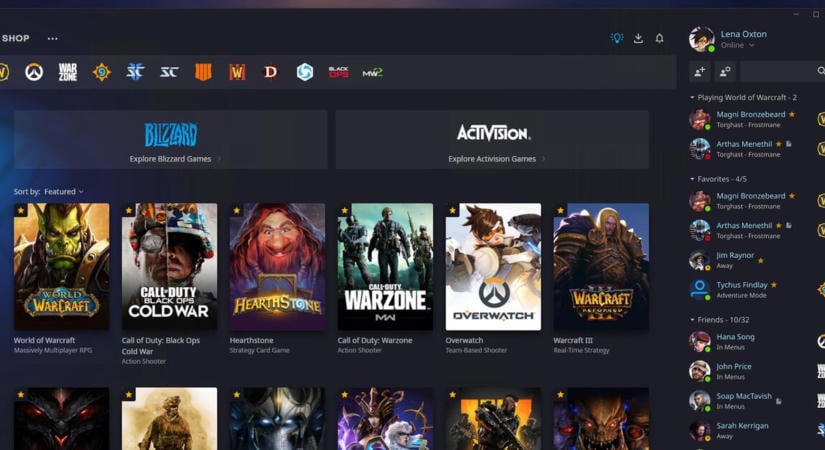Open the Online status dropdown
The width and height of the screenshot is (825, 450).
pos(738,45)
